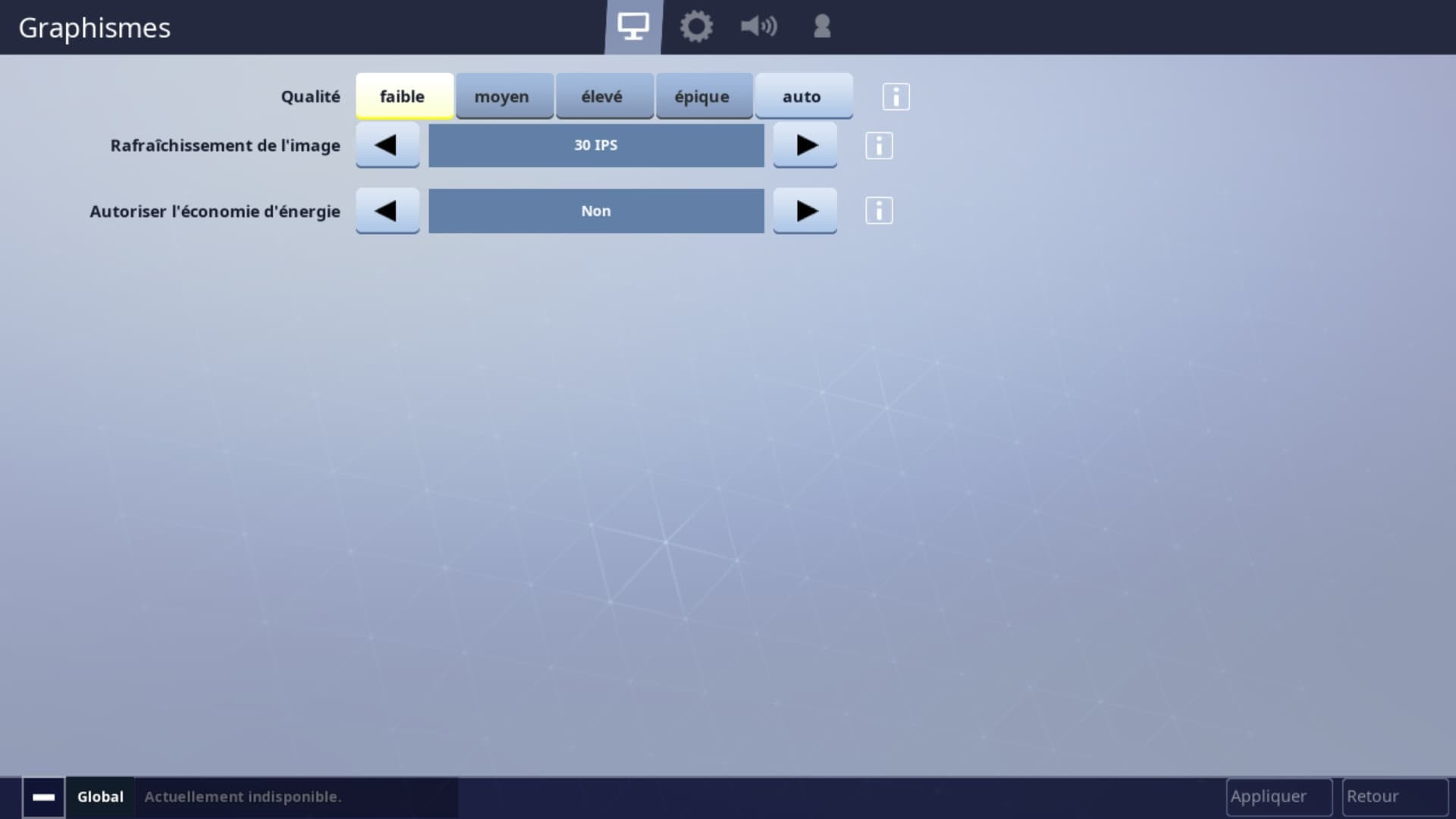Click the status bar icon on bottom left
The width and height of the screenshot is (1456, 819).
coord(42,797)
